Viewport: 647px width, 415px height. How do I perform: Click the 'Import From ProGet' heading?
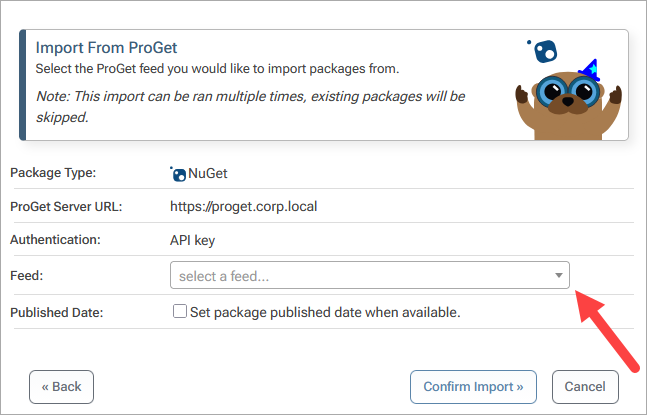113,47
